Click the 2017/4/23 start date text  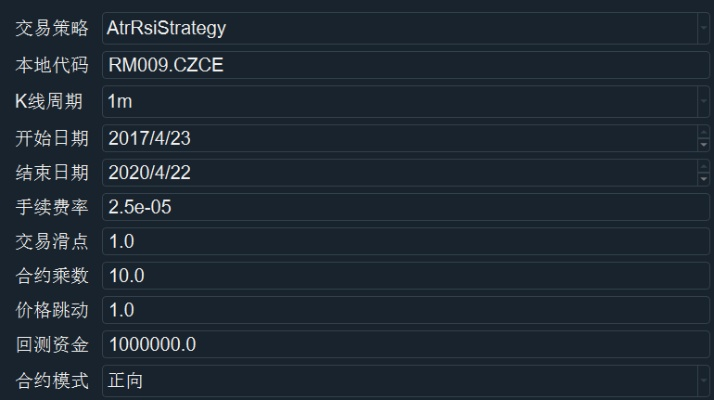point(150,137)
